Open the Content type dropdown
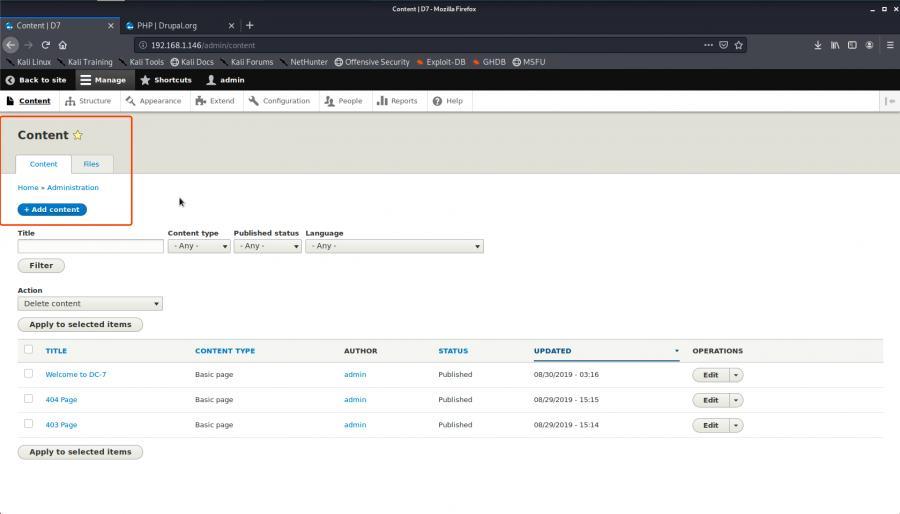 coord(198,246)
